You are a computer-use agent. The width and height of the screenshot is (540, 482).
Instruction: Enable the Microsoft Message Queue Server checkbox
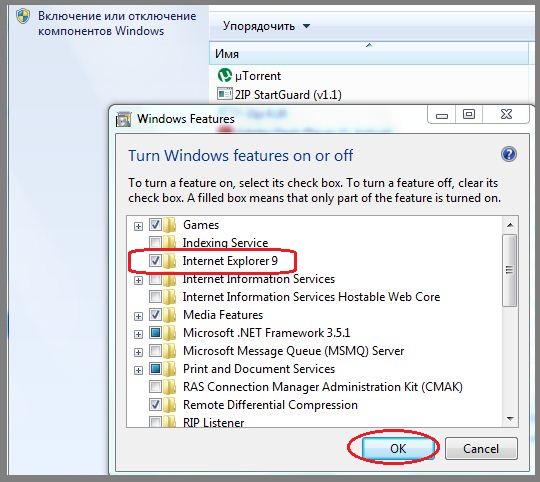click(155, 351)
